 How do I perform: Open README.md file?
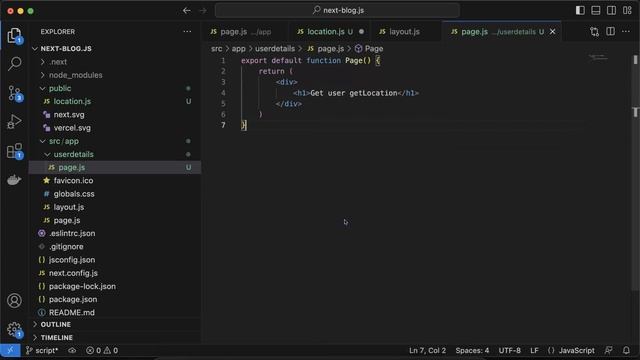pyautogui.click(x=115, y=312)
